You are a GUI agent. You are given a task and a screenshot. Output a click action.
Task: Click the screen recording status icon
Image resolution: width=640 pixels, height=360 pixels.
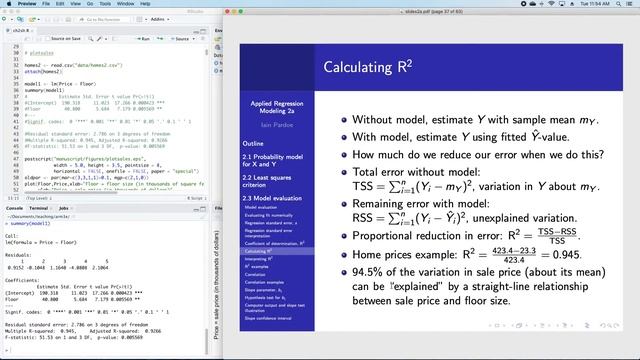(x=523, y=4)
